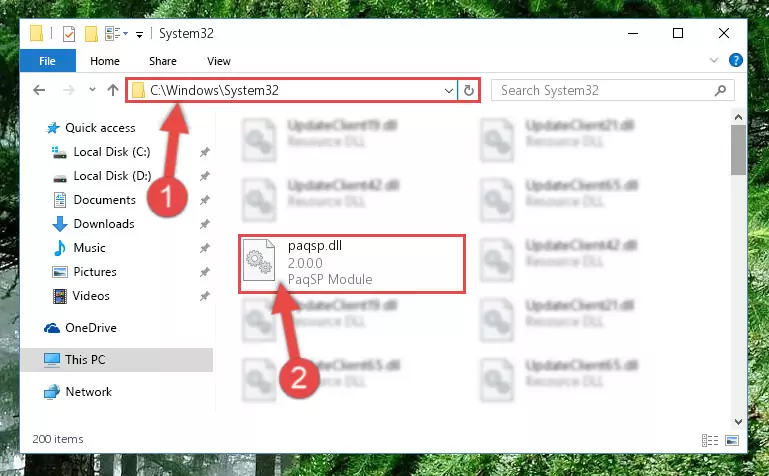Open the File menu
The height and width of the screenshot is (476, 769).
pos(48,61)
